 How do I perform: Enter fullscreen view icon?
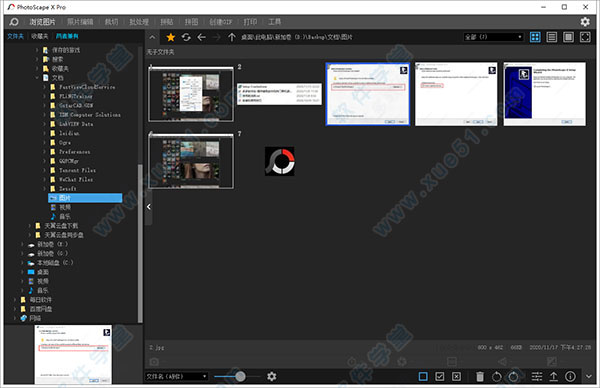585,37
